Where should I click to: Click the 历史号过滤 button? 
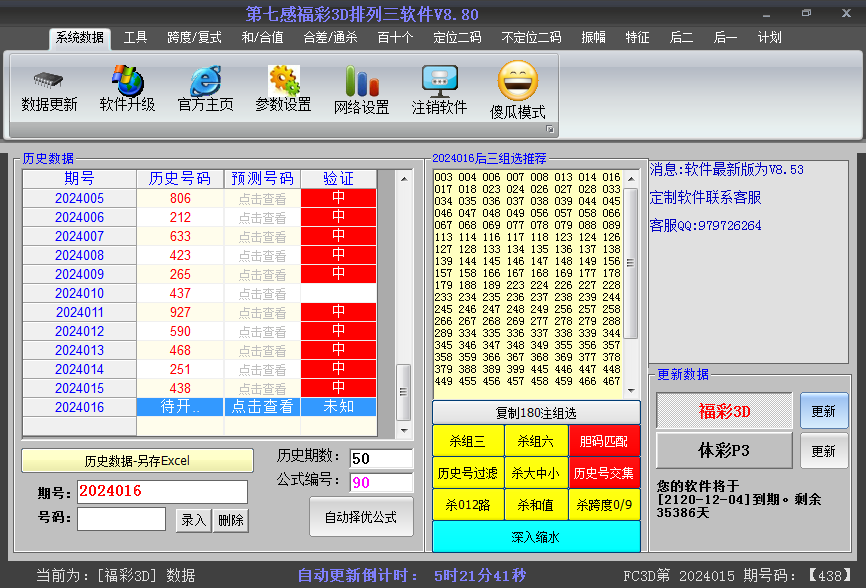tap(467, 473)
